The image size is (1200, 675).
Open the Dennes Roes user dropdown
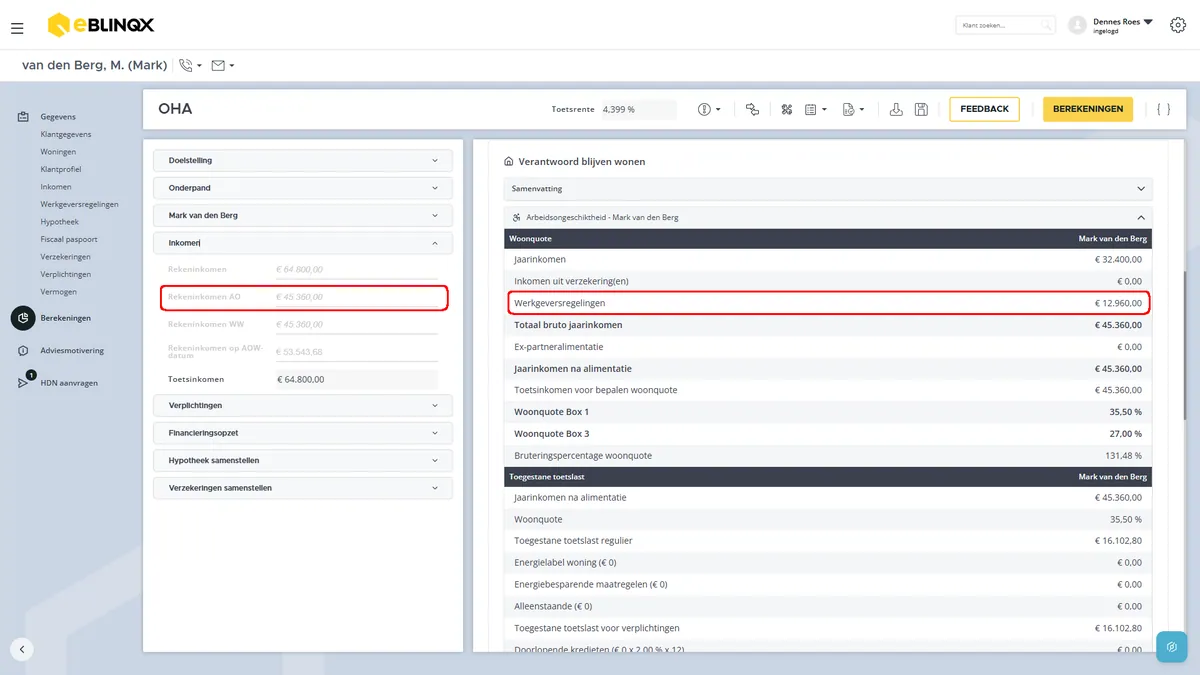point(1148,21)
